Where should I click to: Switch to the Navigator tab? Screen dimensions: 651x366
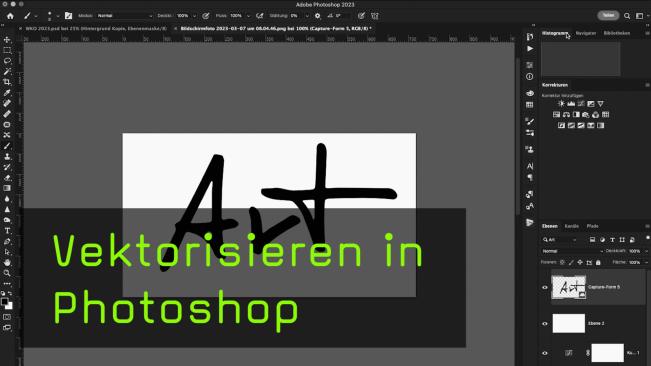pos(585,33)
